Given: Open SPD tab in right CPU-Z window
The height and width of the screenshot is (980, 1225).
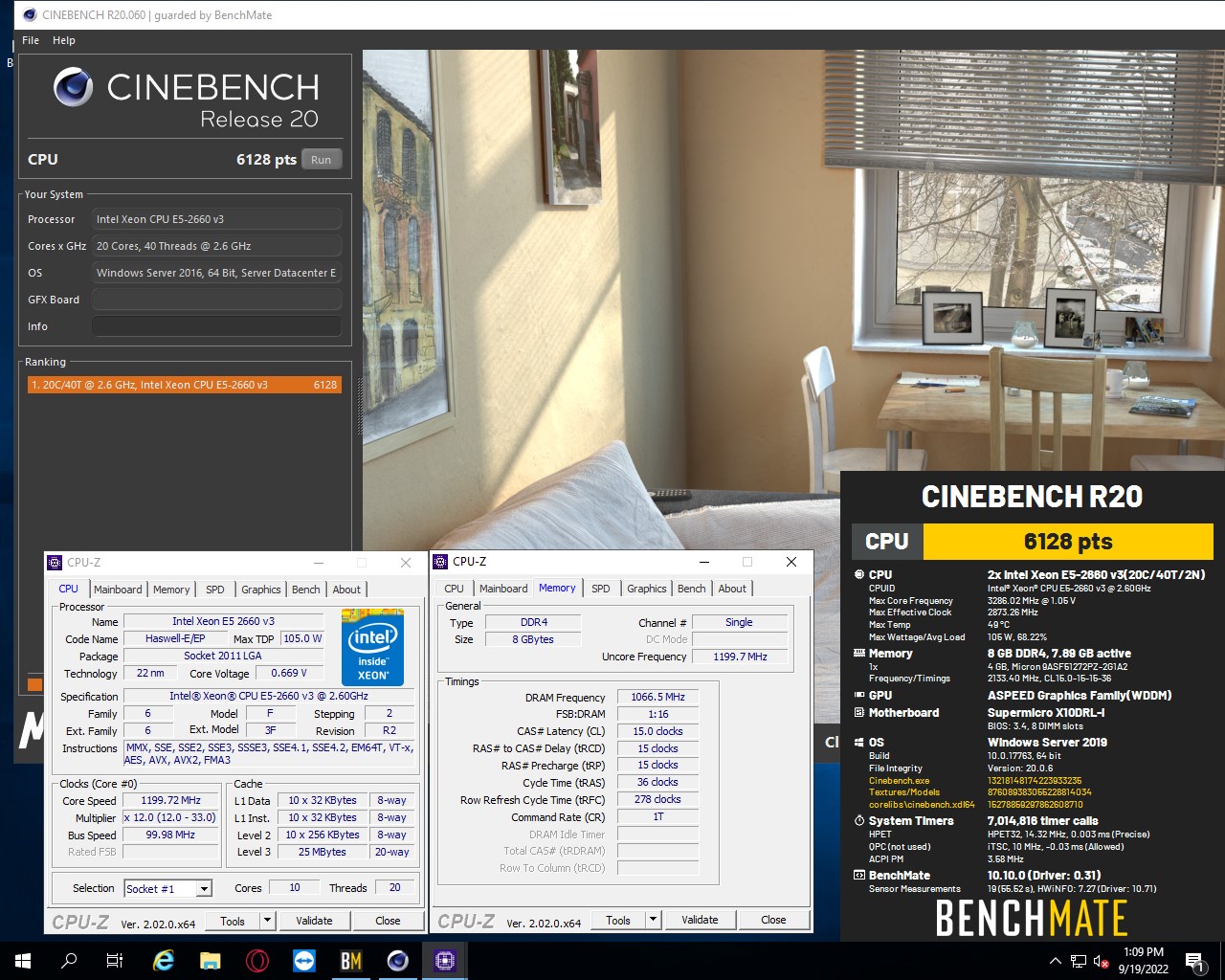Looking at the screenshot, I should (x=601, y=589).
